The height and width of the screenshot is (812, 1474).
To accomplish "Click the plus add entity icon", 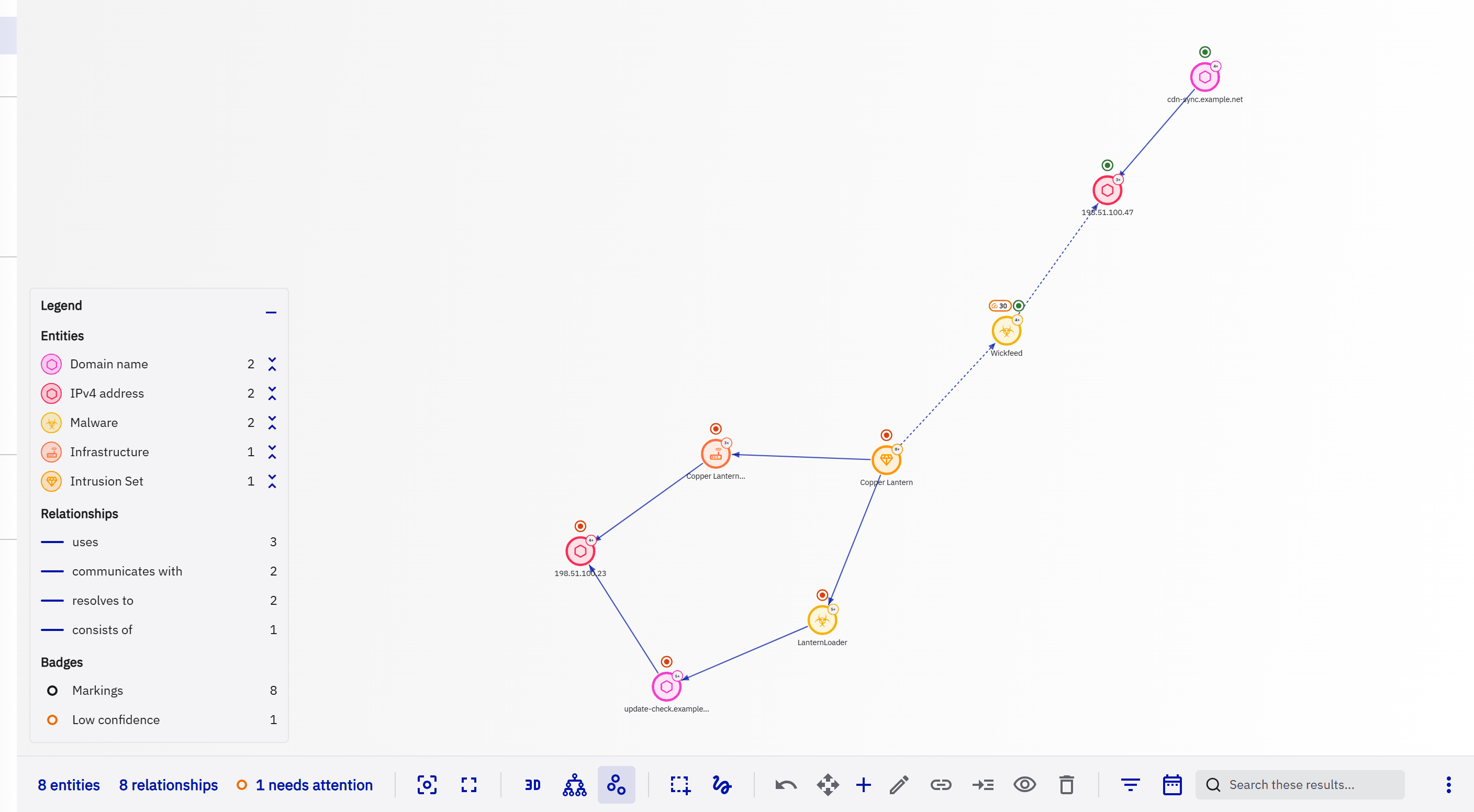I will (864, 785).
